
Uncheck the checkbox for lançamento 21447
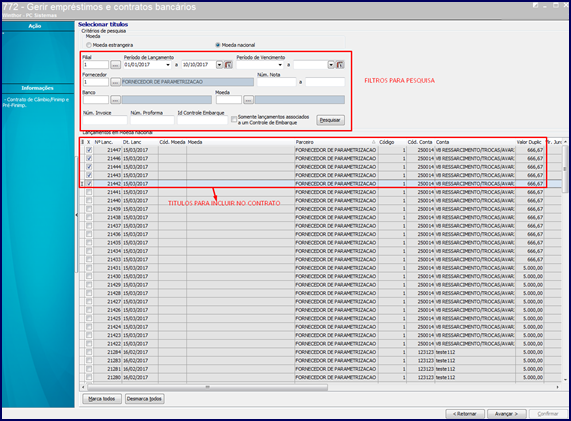coord(89,150)
